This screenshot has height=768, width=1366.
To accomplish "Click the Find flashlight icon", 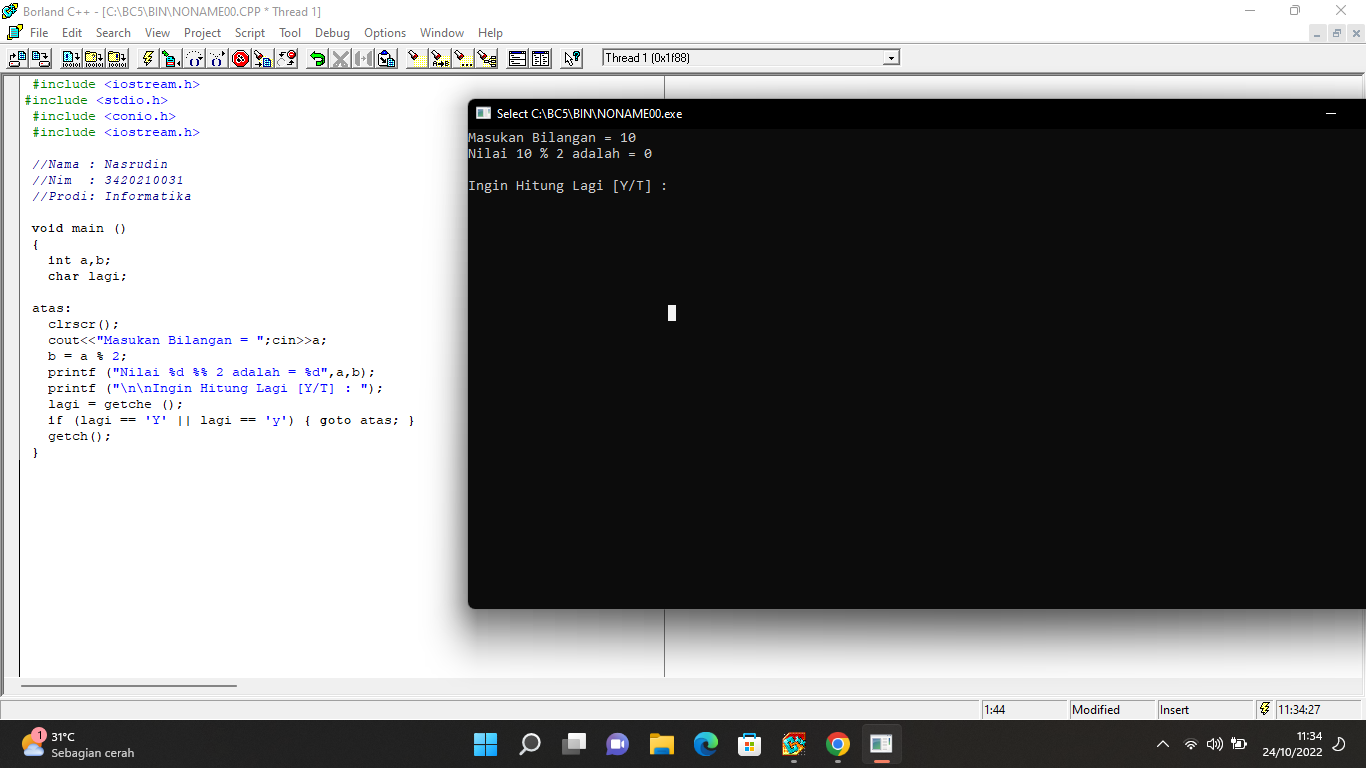I will (x=418, y=58).
